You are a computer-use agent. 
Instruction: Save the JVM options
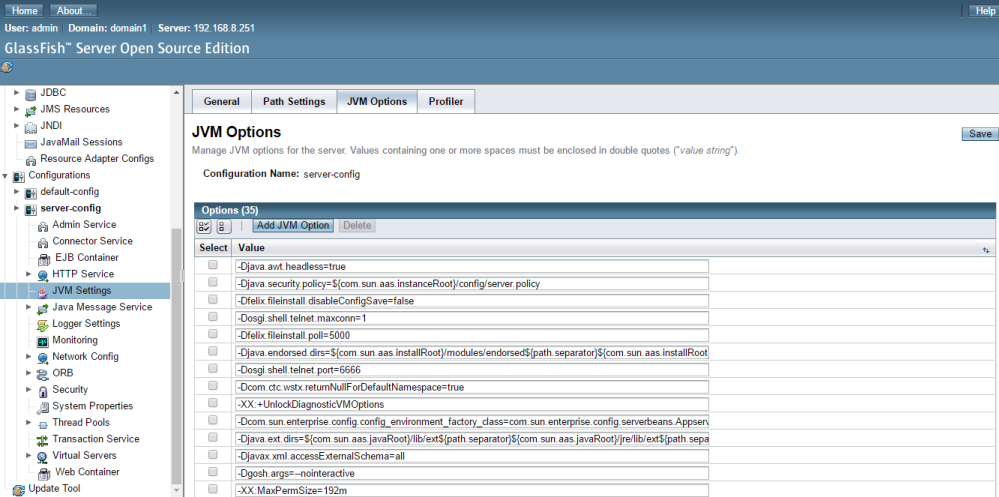click(979, 134)
